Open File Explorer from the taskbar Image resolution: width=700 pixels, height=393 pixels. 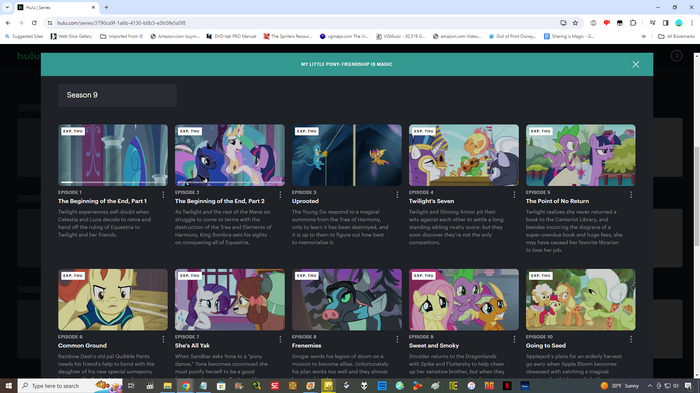[x=167, y=385]
